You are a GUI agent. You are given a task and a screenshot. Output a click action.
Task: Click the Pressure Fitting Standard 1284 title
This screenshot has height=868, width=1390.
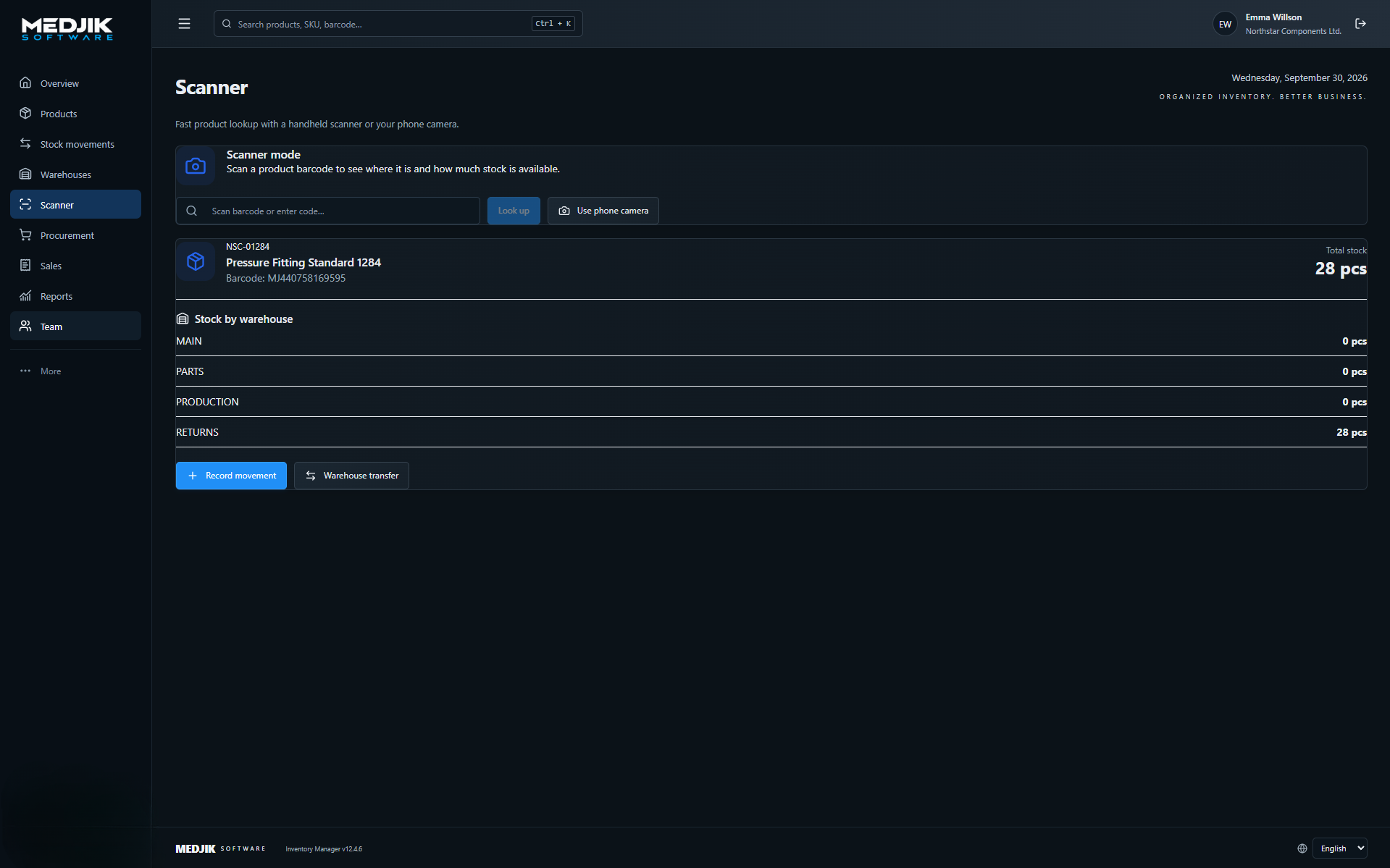[303, 262]
